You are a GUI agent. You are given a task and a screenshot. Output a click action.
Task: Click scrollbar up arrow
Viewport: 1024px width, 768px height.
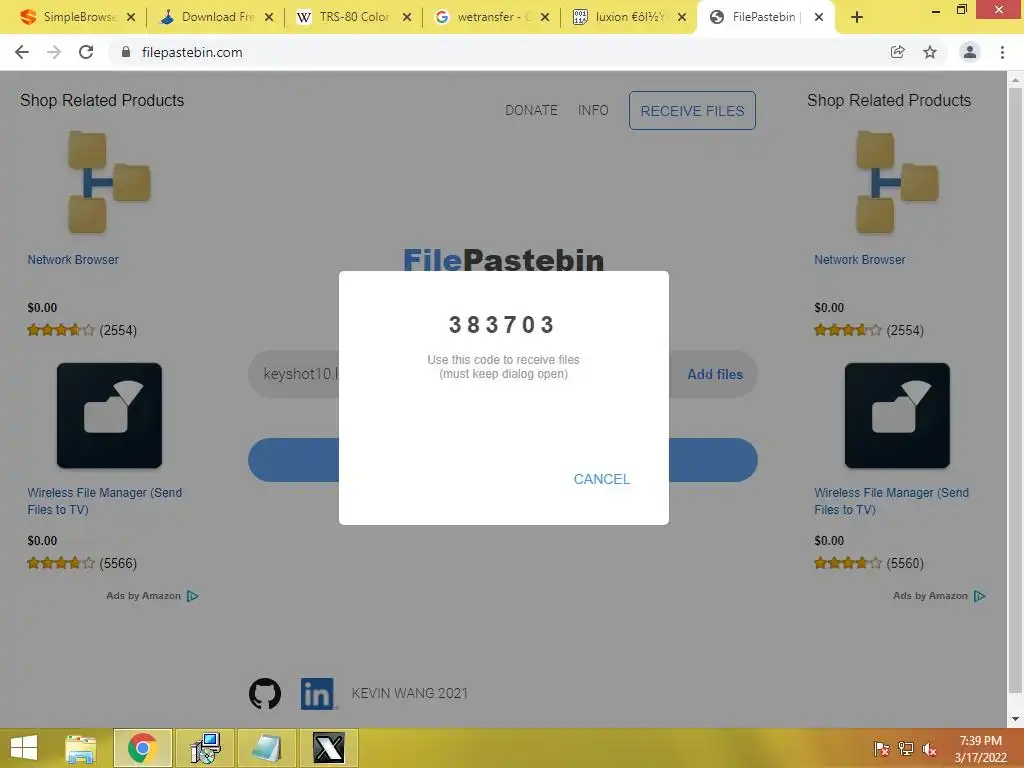(1015, 81)
